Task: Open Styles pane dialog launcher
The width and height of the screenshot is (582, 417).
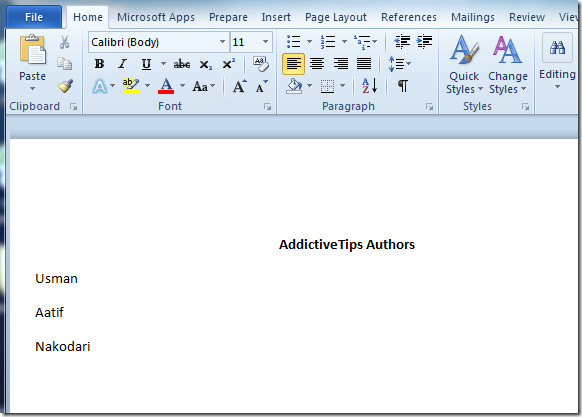Action: 525,107
